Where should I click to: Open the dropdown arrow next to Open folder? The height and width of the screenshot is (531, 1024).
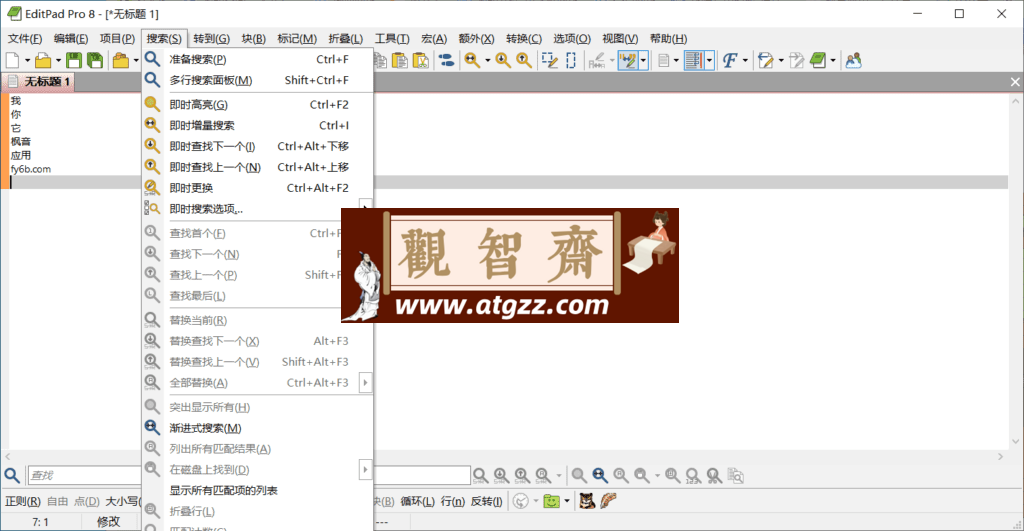(58, 61)
